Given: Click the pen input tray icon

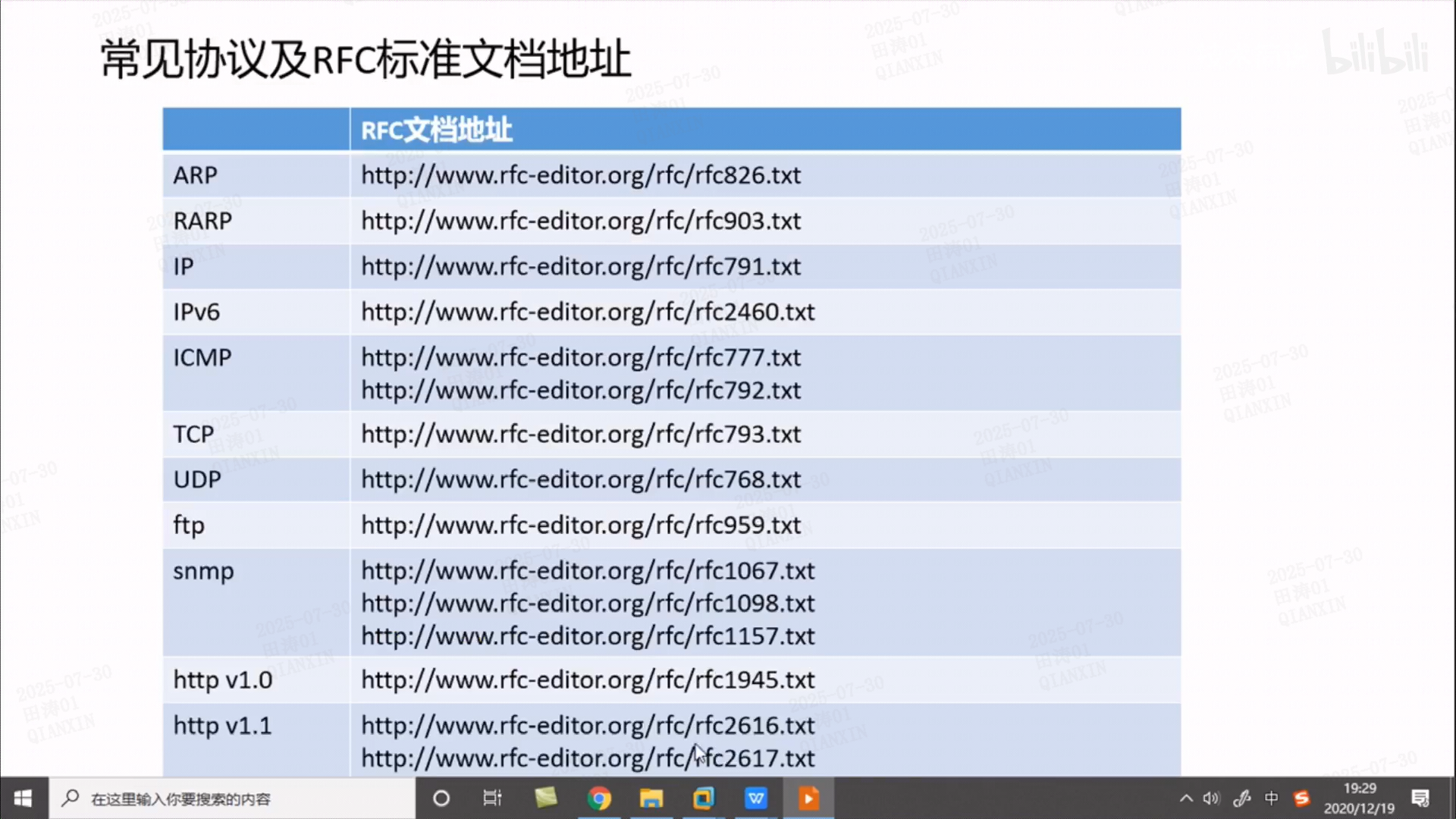Looking at the screenshot, I should 1241,799.
